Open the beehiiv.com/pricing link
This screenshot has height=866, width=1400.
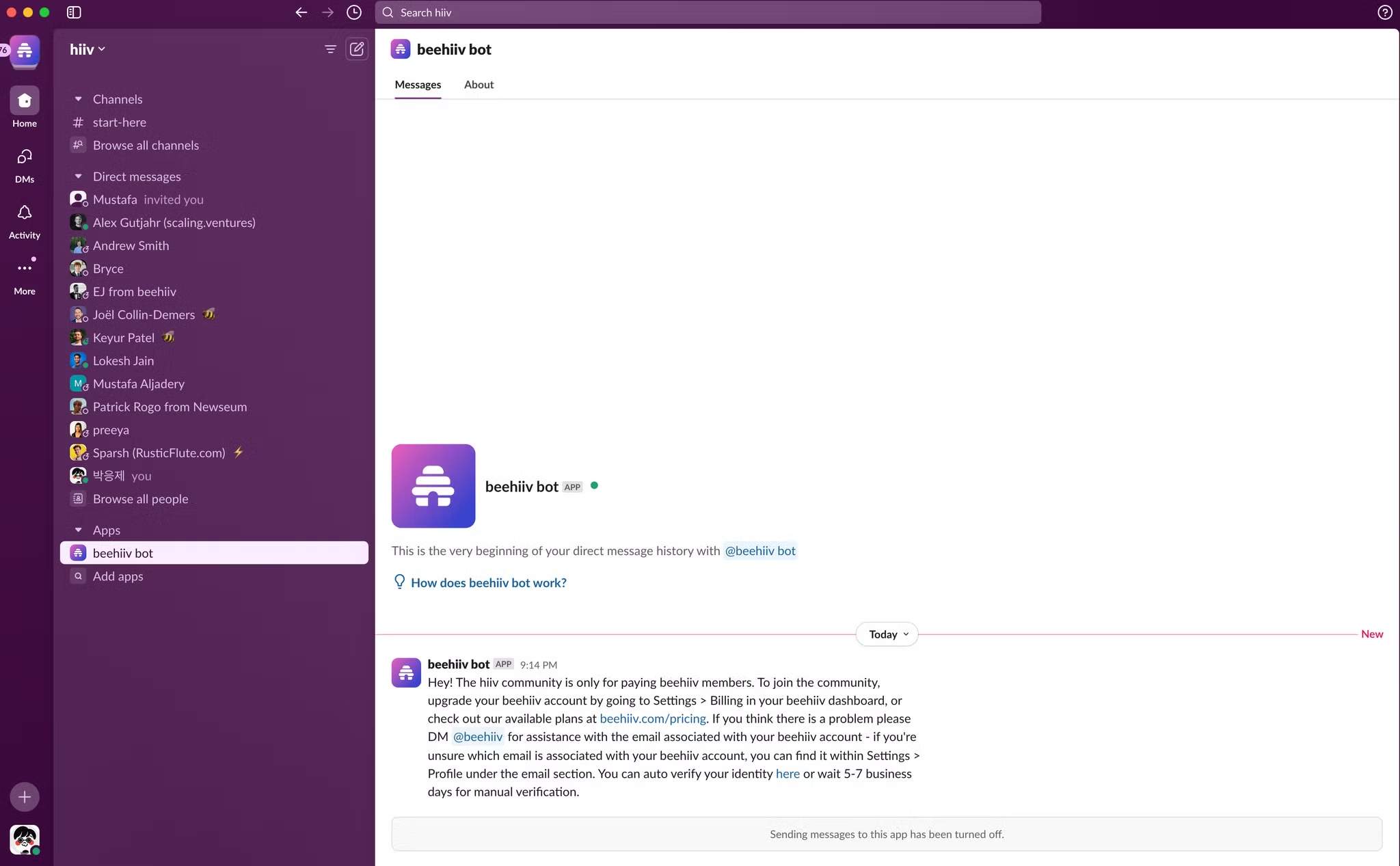pyautogui.click(x=652, y=718)
